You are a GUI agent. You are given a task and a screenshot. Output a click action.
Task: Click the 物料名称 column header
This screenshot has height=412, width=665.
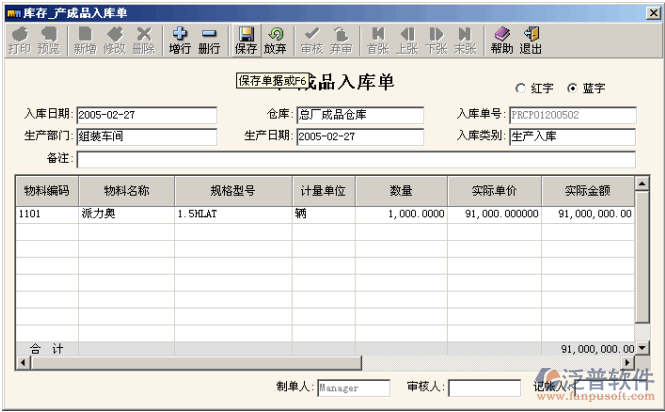coord(127,190)
